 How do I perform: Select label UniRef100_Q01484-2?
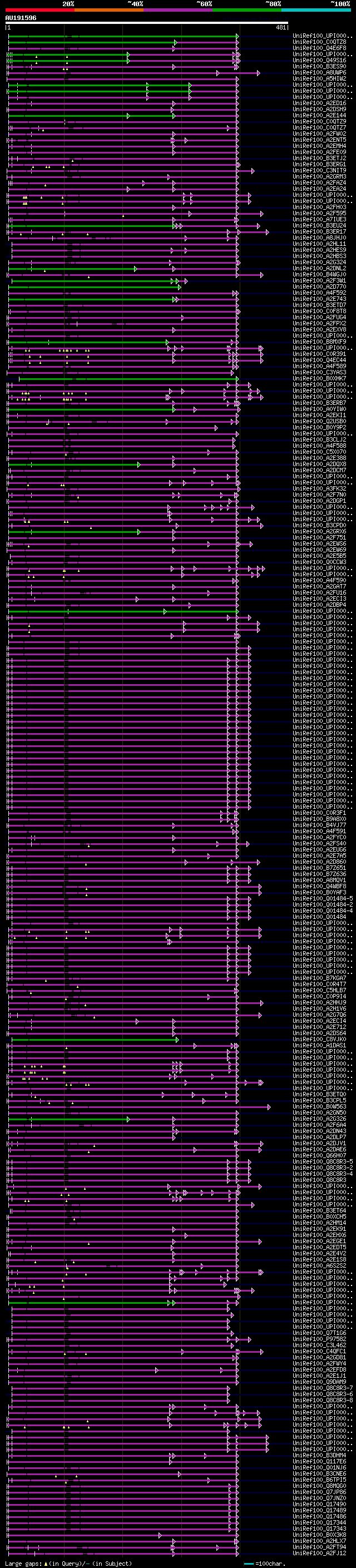tap(323, 905)
